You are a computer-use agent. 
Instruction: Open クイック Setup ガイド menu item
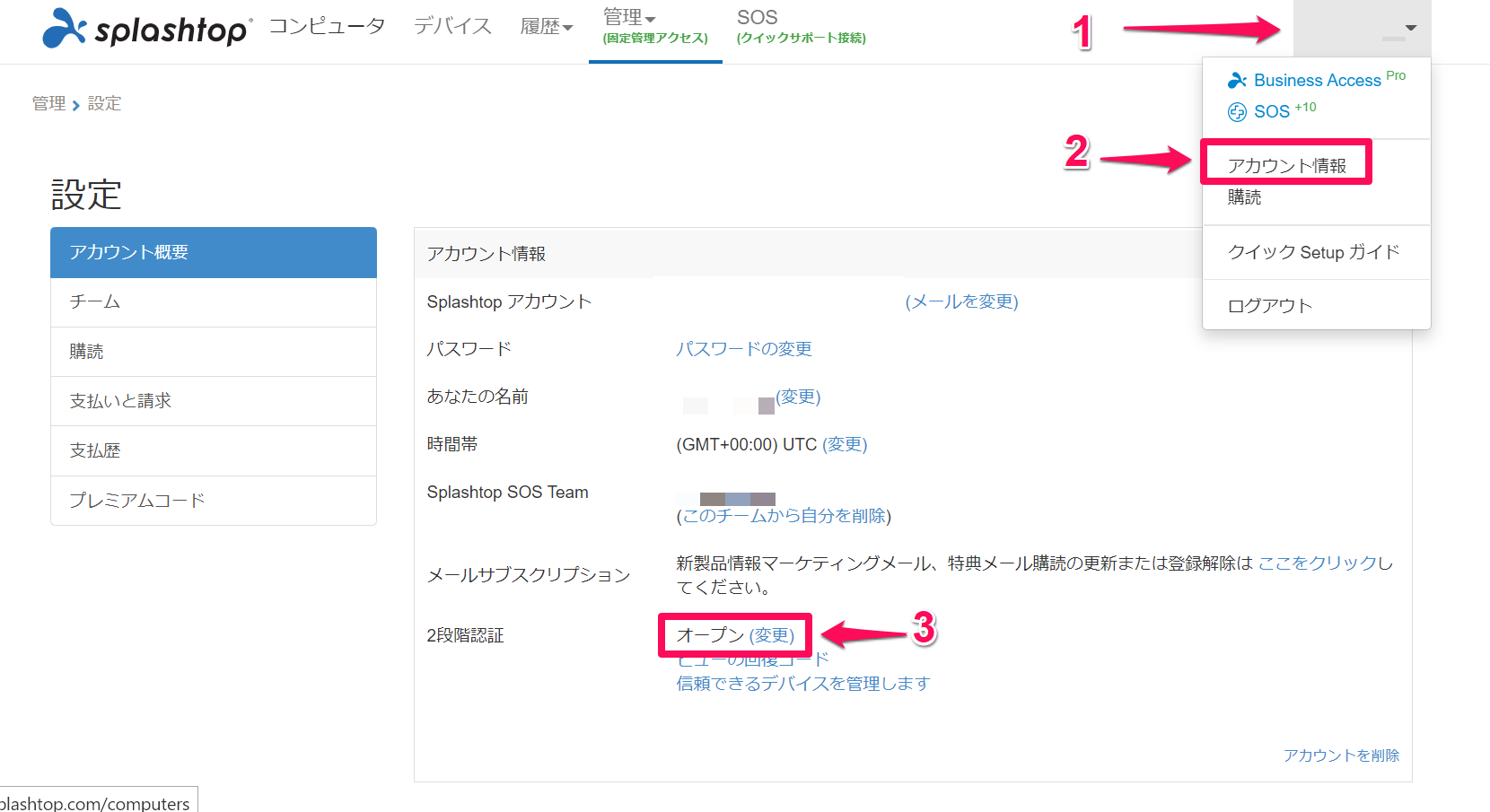click(x=1313, y=252)
